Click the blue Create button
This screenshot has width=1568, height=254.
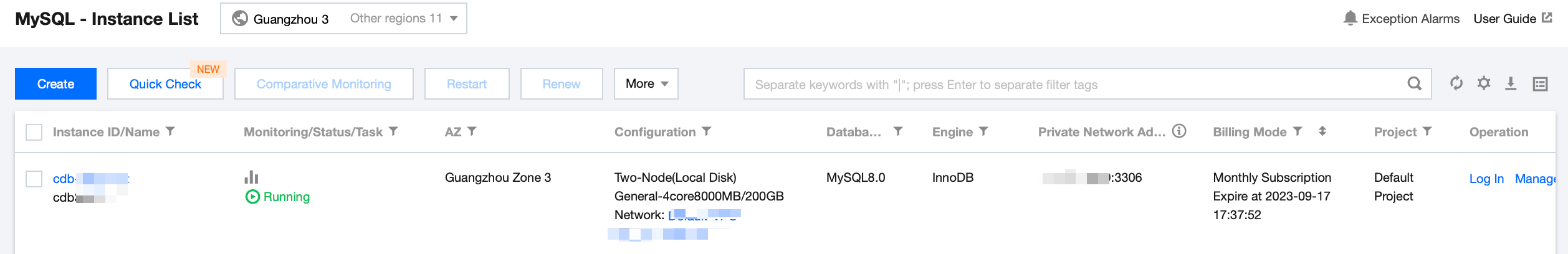point(55,84)
